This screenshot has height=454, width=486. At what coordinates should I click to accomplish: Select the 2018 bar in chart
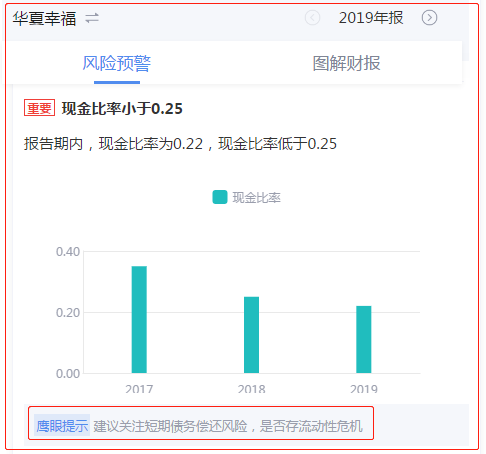pyautogui.click(x=251, y=335)
